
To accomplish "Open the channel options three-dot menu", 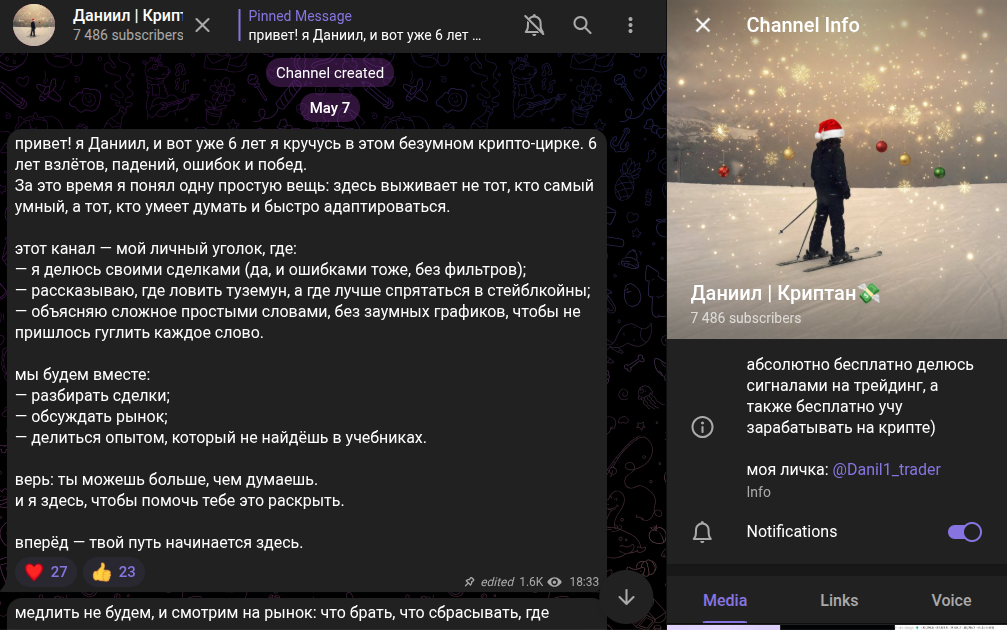I will pos(630,25).
